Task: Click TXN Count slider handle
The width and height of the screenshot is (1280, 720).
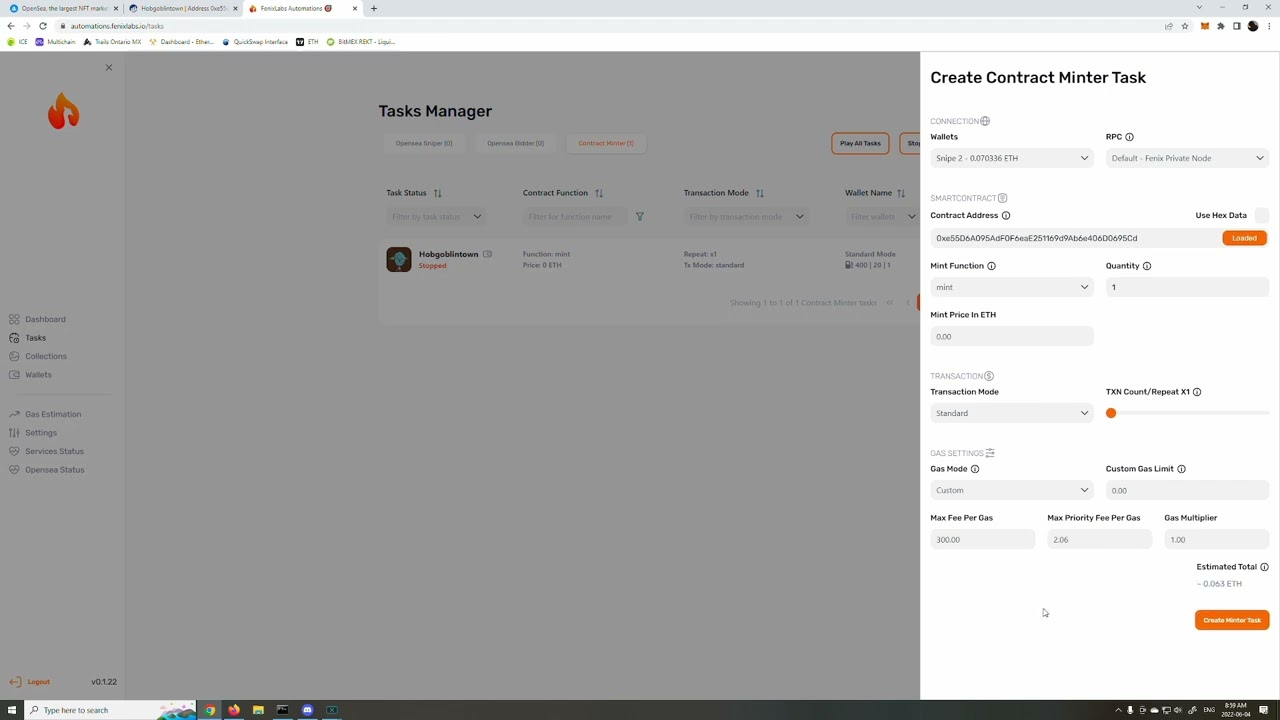Action: [x=1111, y=413]
